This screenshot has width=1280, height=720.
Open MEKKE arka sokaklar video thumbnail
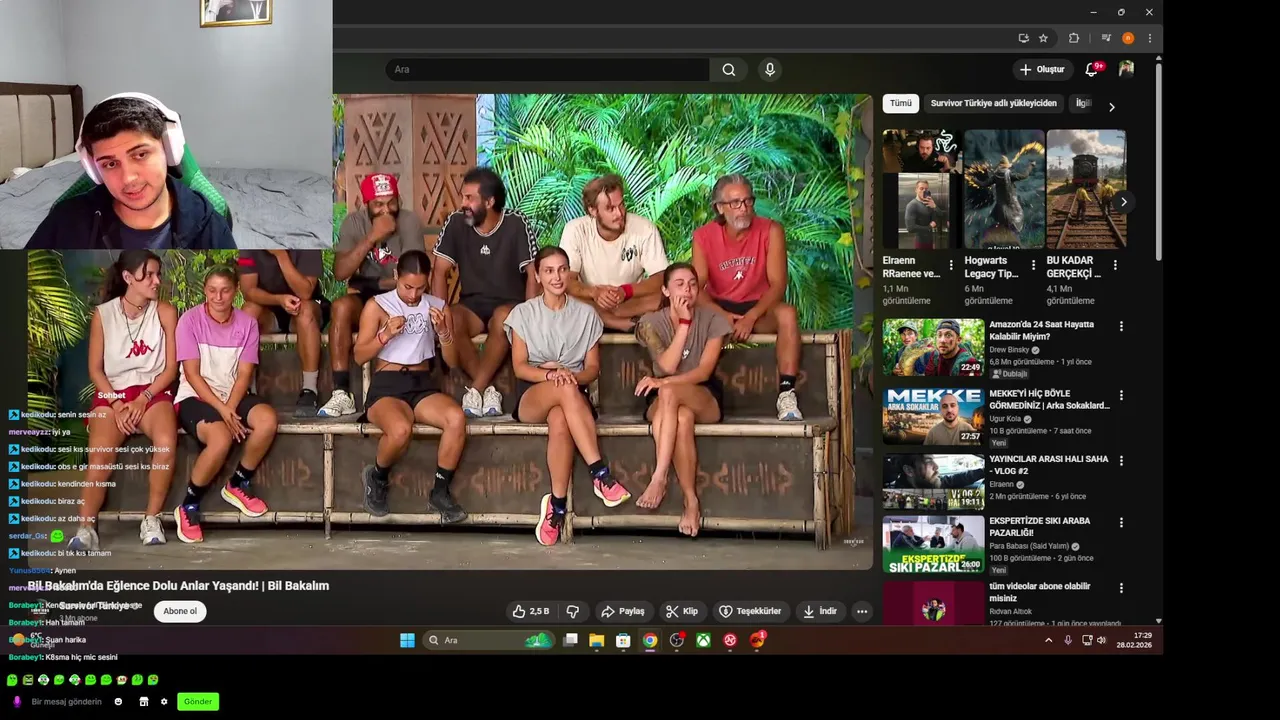933,416
